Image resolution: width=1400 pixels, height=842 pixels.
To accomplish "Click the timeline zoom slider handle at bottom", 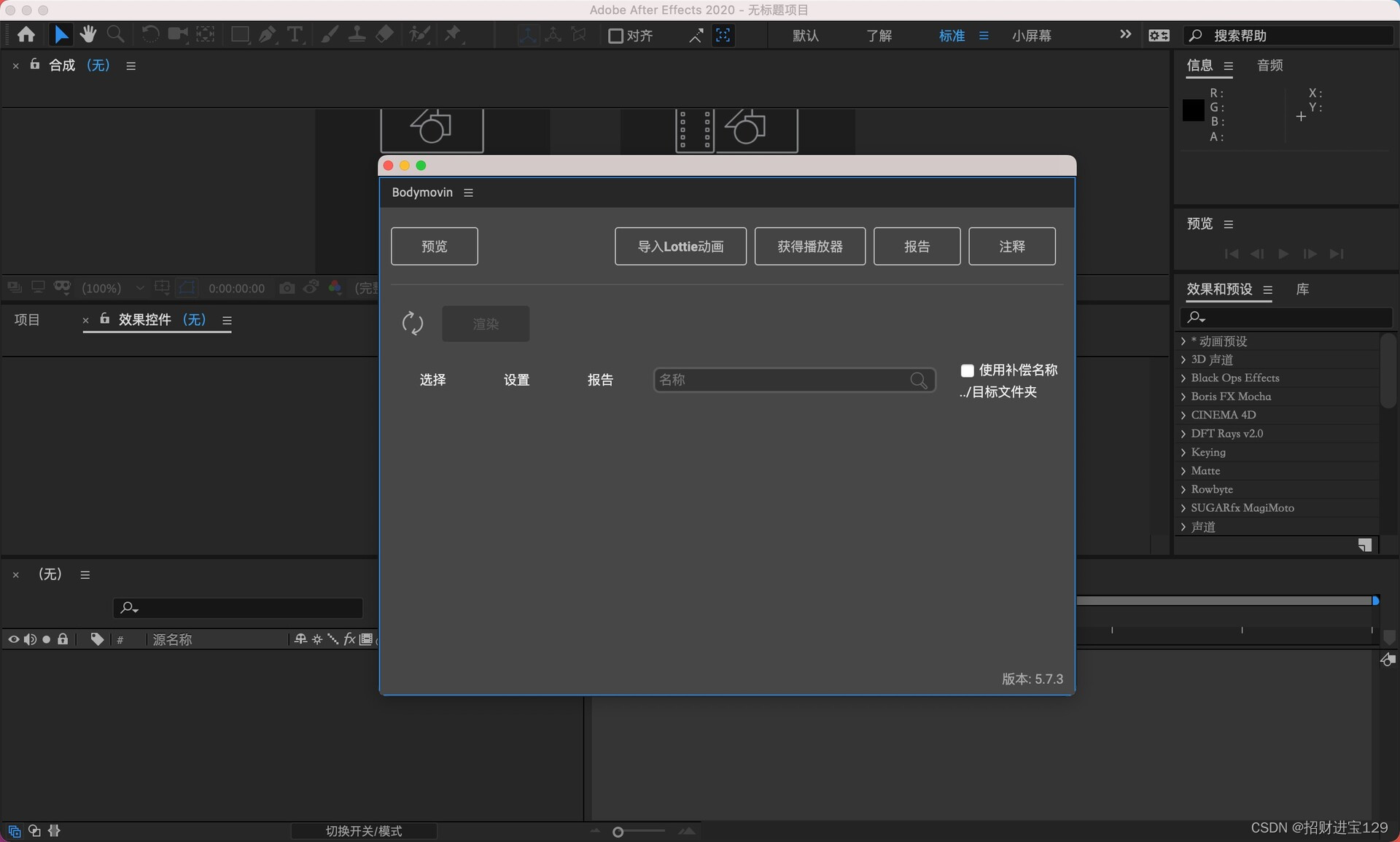I will click(618, 832).
